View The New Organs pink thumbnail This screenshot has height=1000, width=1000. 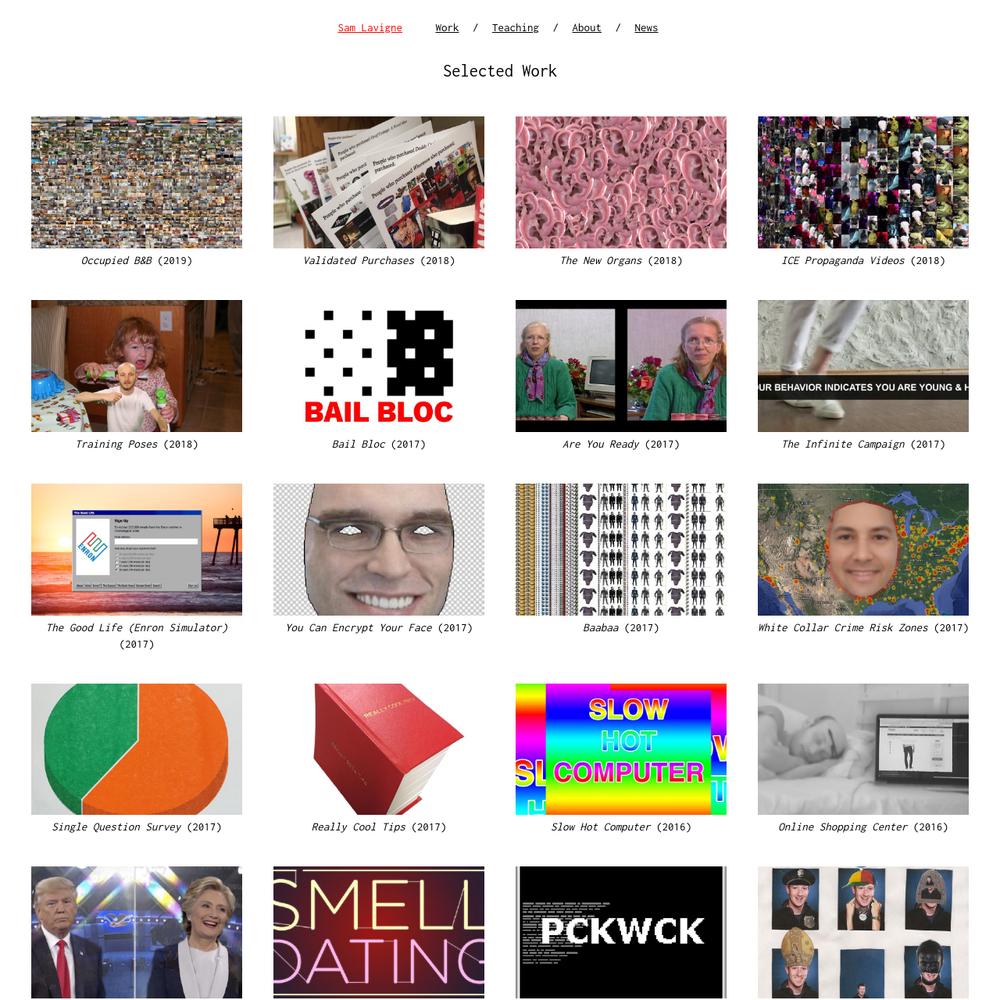621,182
